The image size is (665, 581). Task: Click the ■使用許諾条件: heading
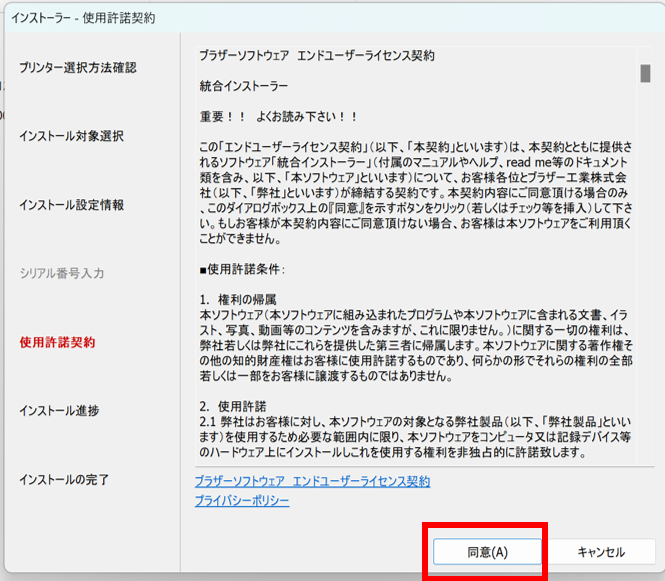point(243,269)
